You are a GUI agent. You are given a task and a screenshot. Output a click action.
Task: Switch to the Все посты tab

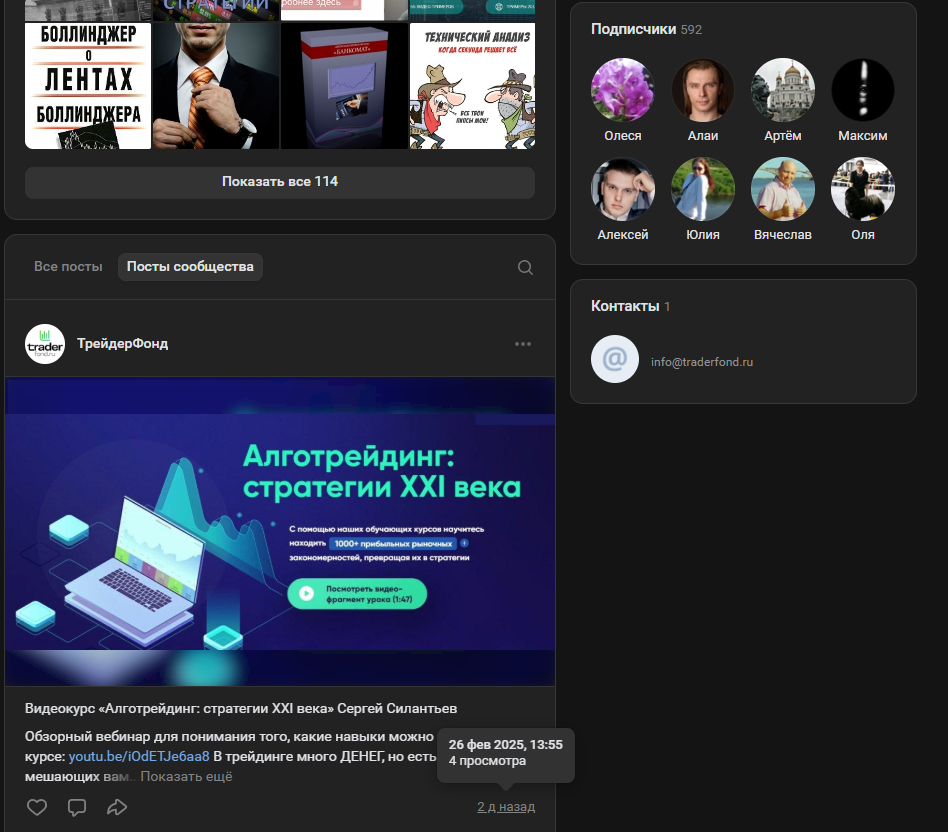[x=68, y=267]
